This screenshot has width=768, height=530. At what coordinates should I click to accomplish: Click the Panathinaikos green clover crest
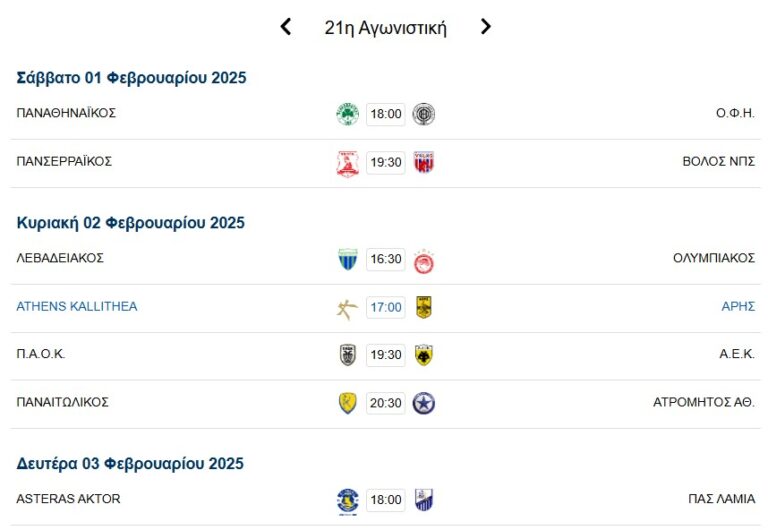(x=347, y=114)
